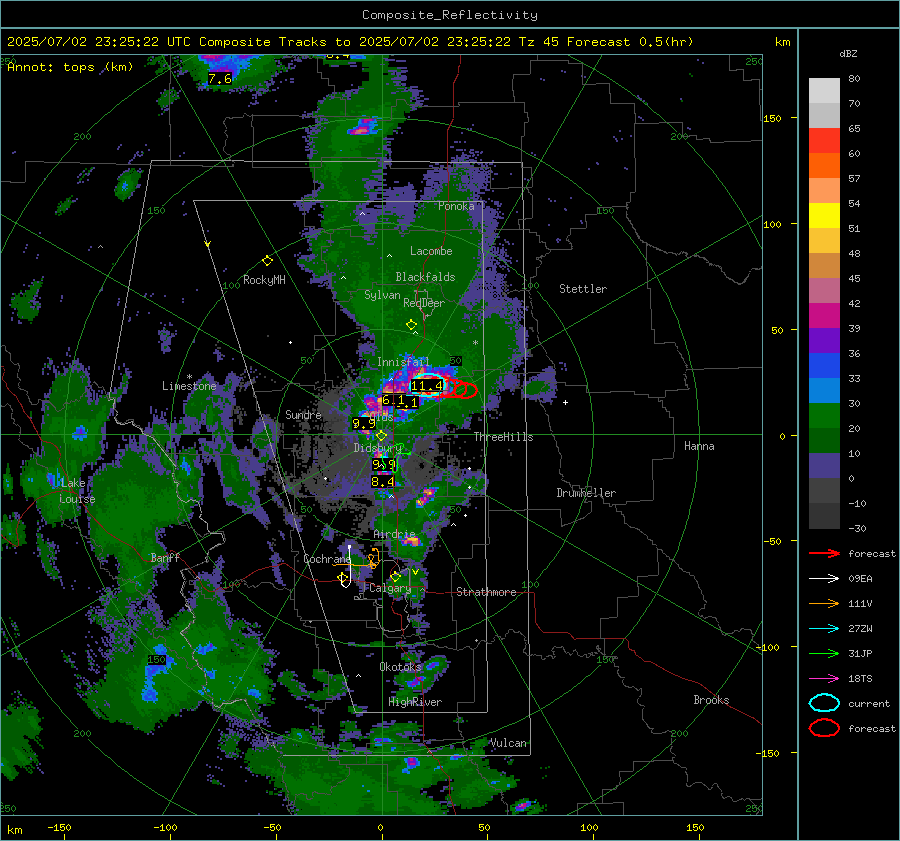This screenshot has height=841, width=900.
Task: Click the Didsbury town label
Action: (x=377, y=448)
